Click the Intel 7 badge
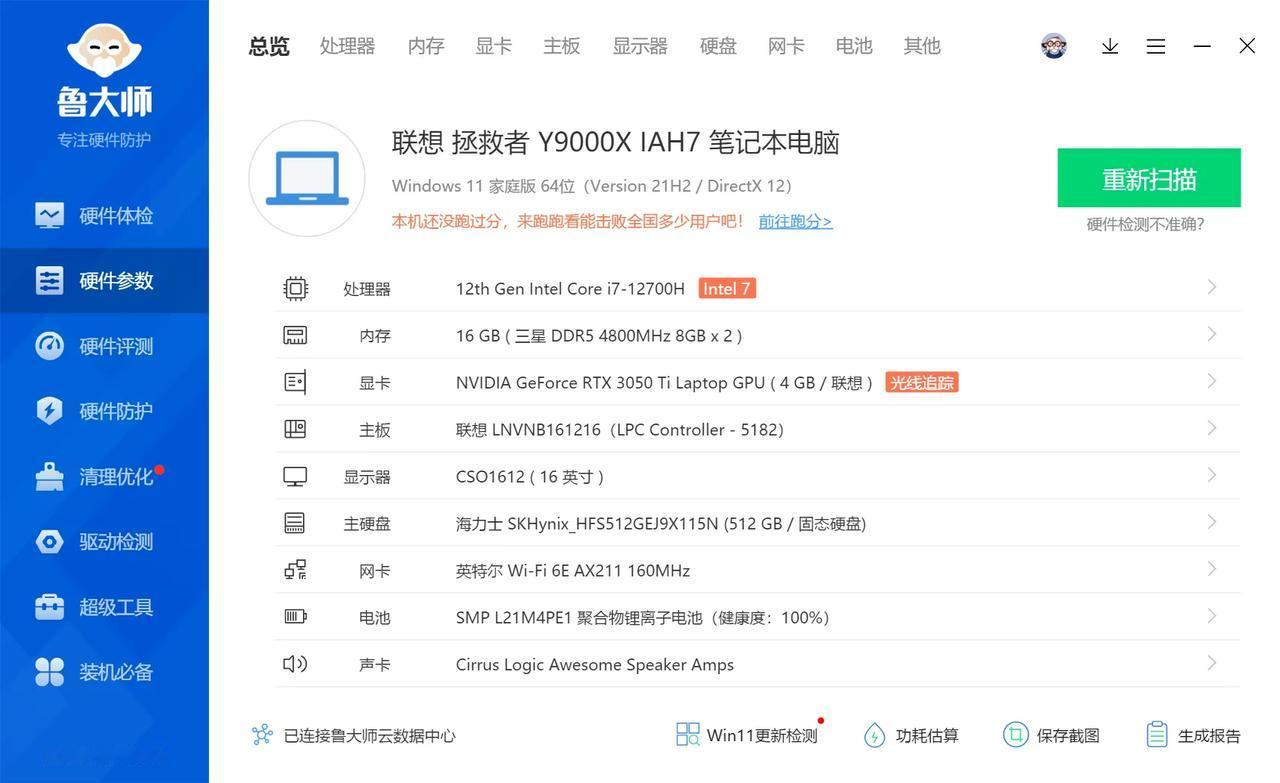The image size is (1280, 783). tap(727, 289)
